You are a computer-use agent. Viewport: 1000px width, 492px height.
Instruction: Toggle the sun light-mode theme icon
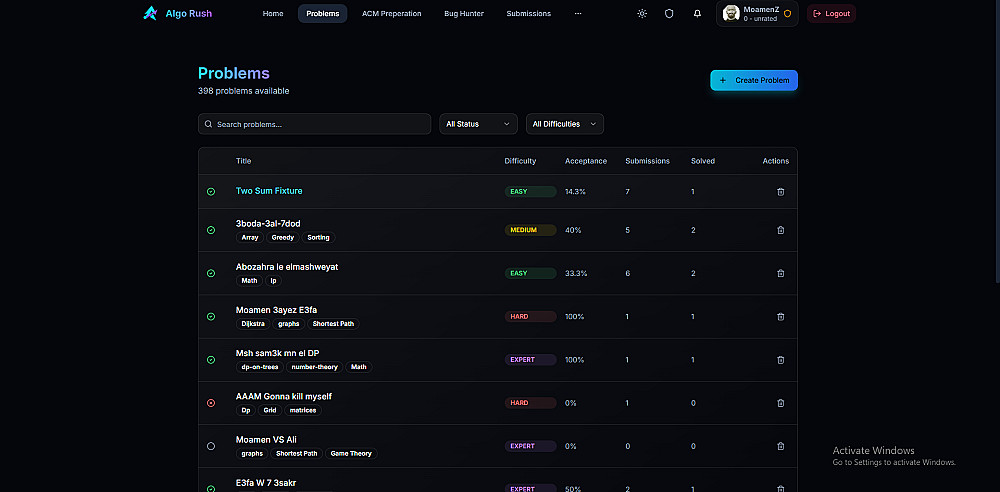point(642,13)
